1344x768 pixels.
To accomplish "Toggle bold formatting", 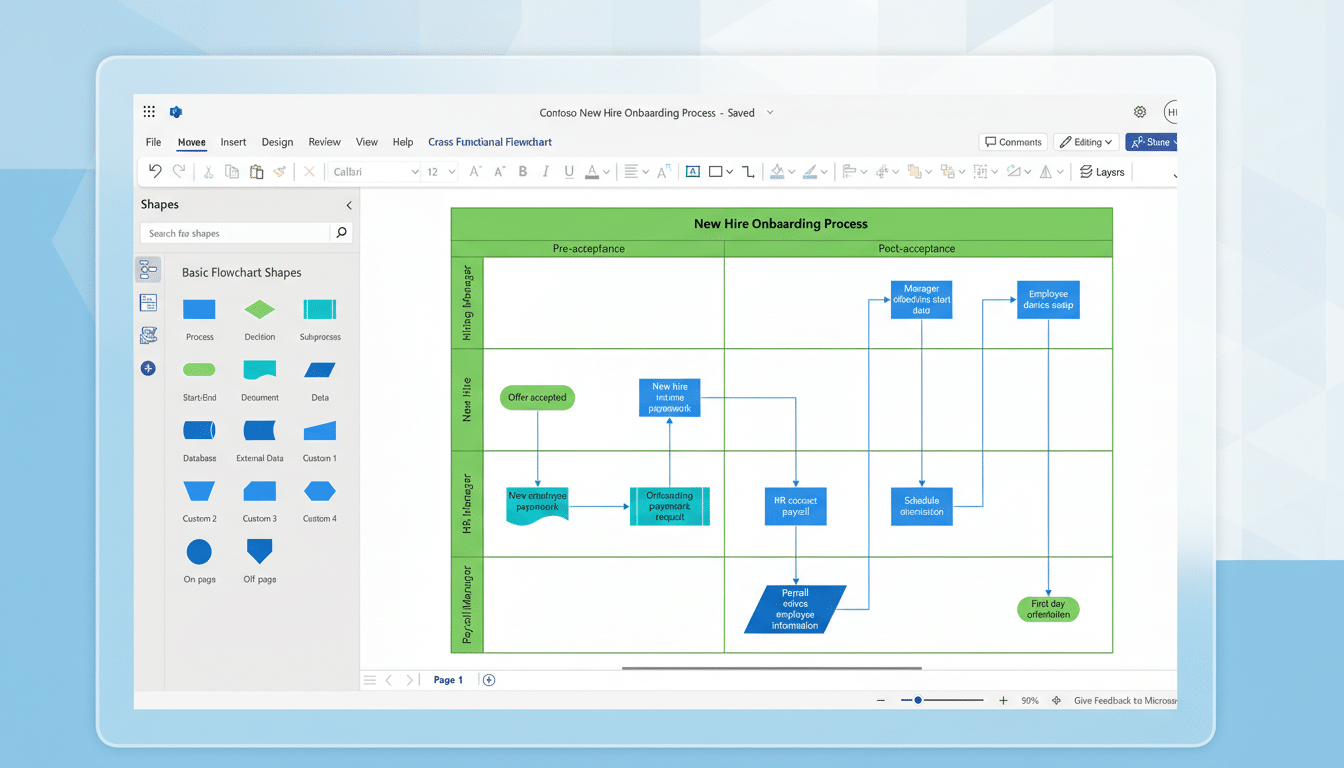I will 523,172.
